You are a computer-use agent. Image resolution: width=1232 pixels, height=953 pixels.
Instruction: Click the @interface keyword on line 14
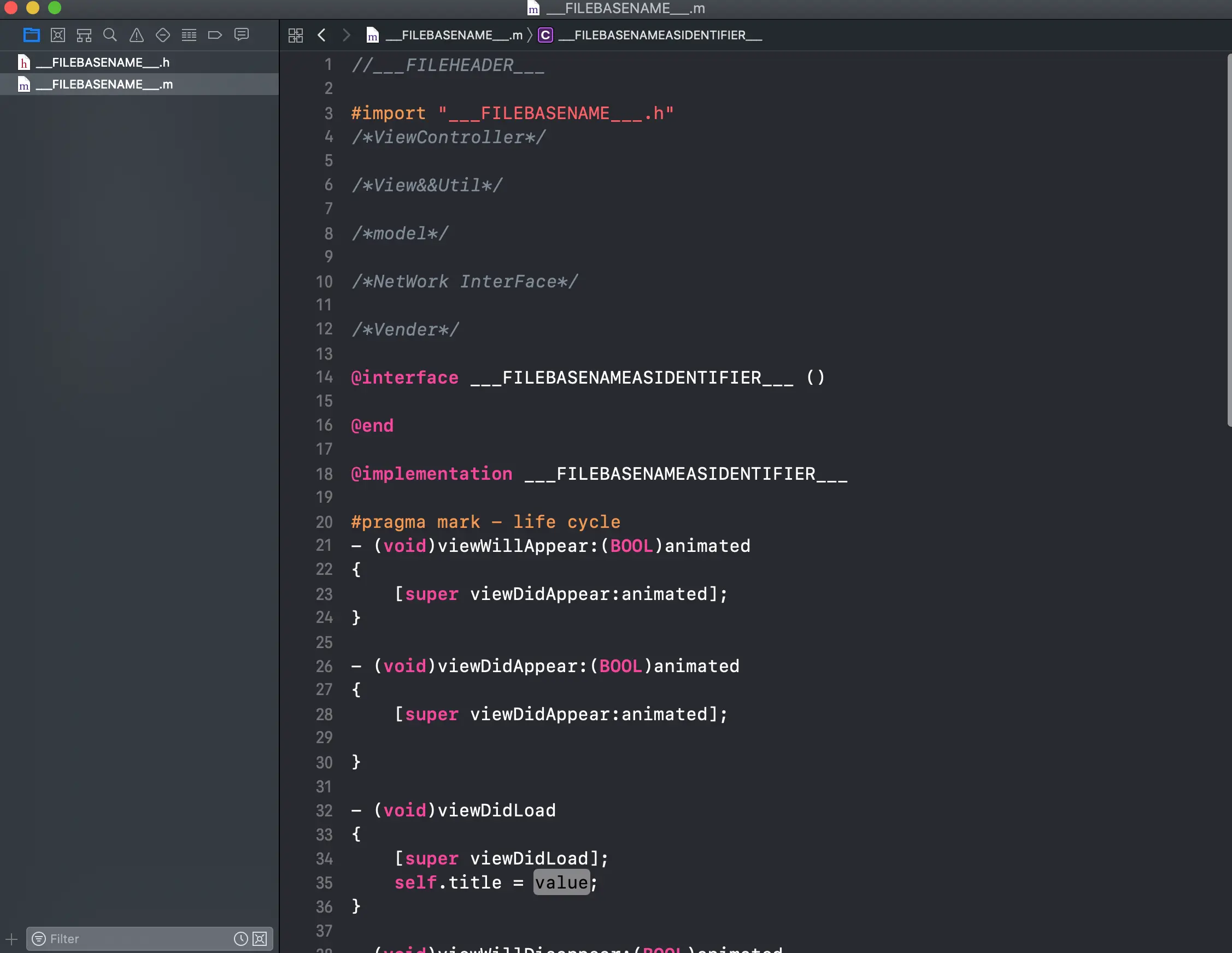pos(405,378)
